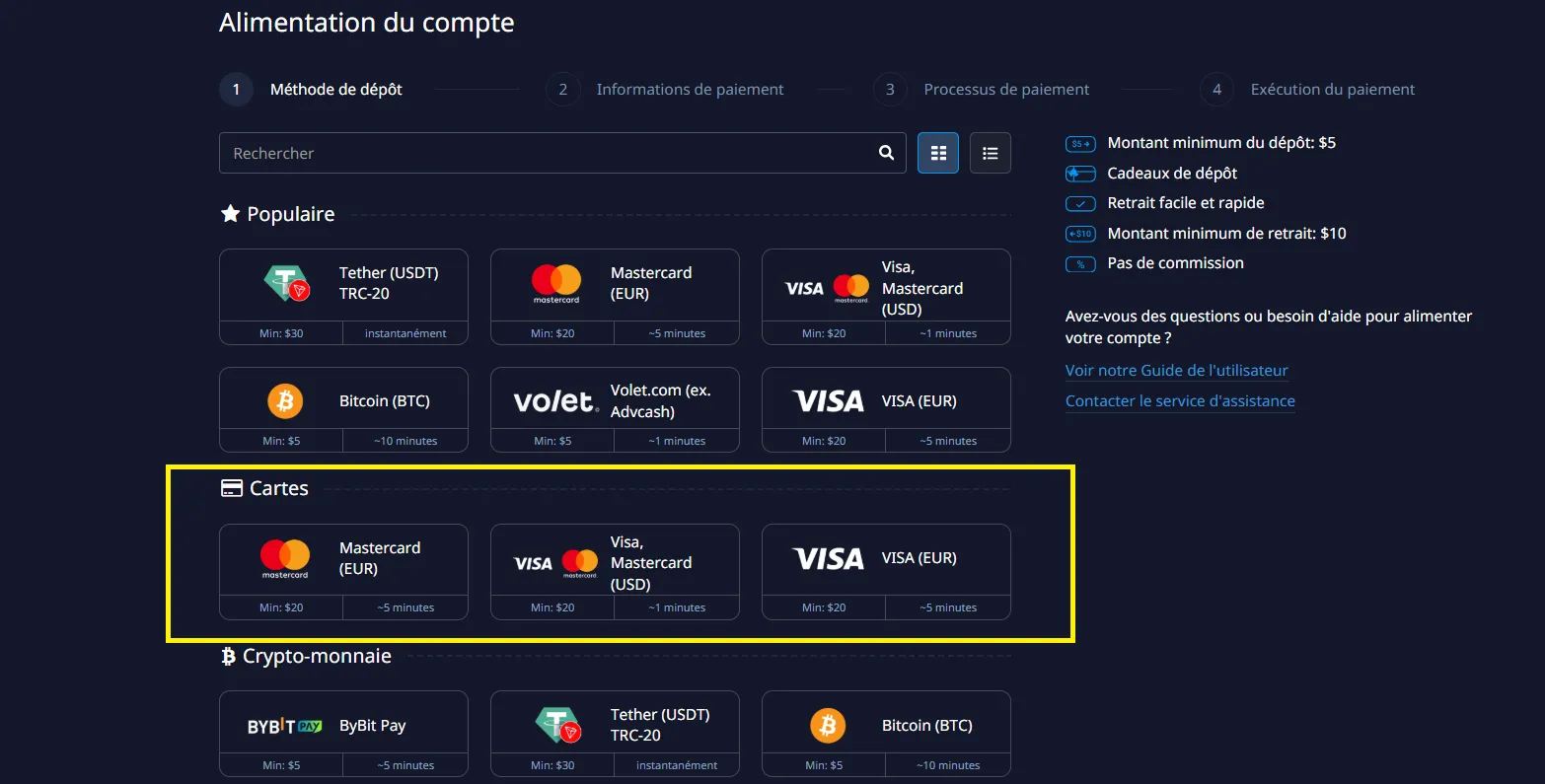Click the Bitcoin logo in Populaire
Screen dimensions: 1545x784
[x=285, y=401]
